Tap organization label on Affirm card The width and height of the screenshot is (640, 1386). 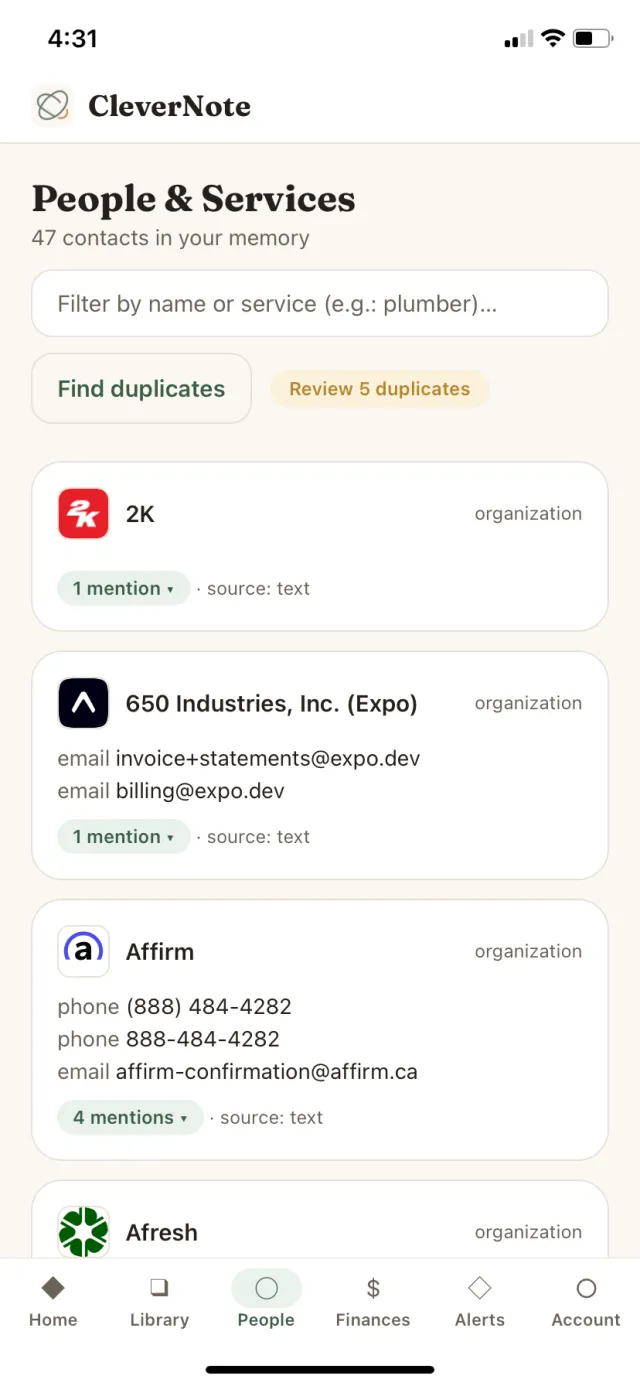click(x=528, y=951)
